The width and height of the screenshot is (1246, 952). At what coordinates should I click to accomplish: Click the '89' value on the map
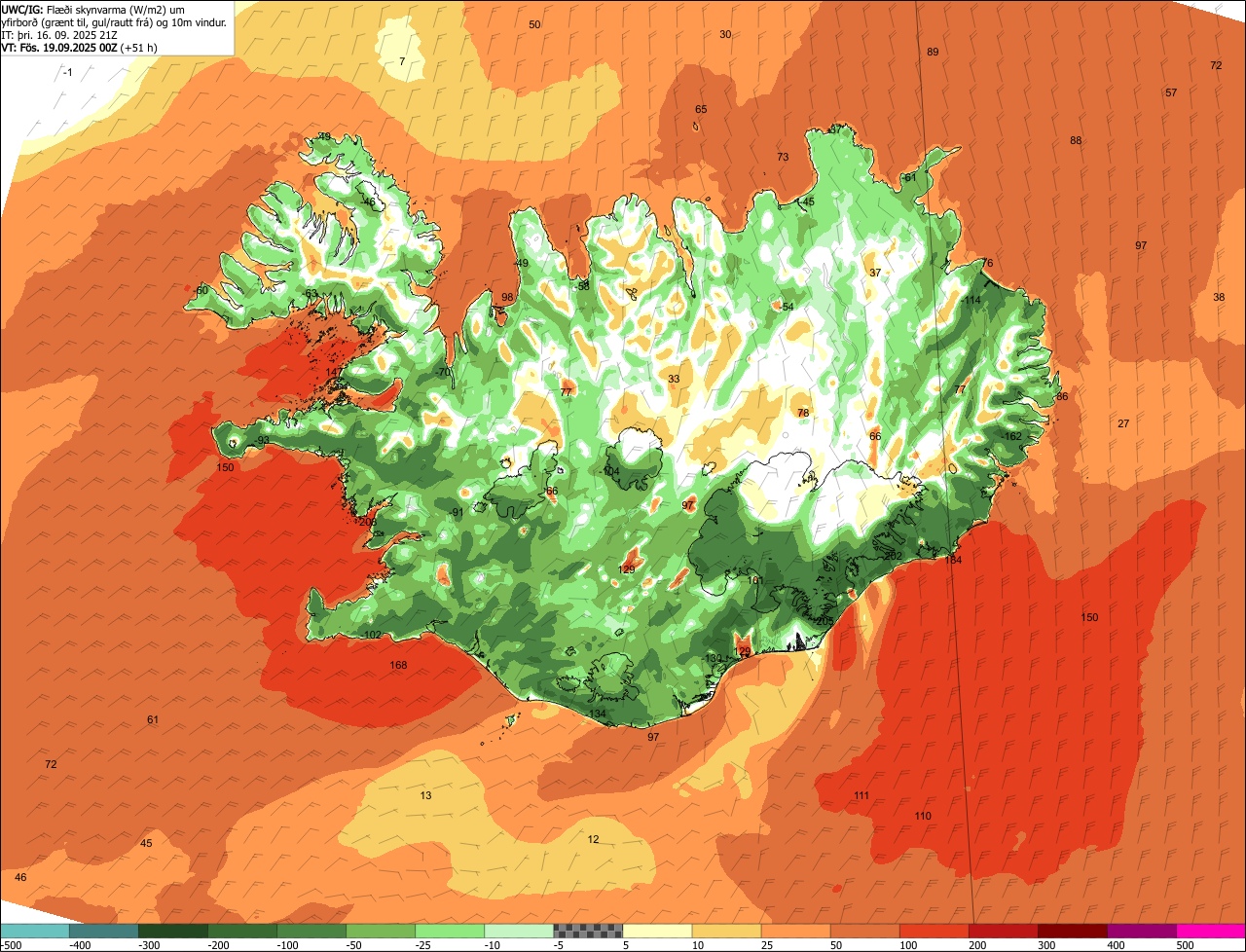pos(933,53)
